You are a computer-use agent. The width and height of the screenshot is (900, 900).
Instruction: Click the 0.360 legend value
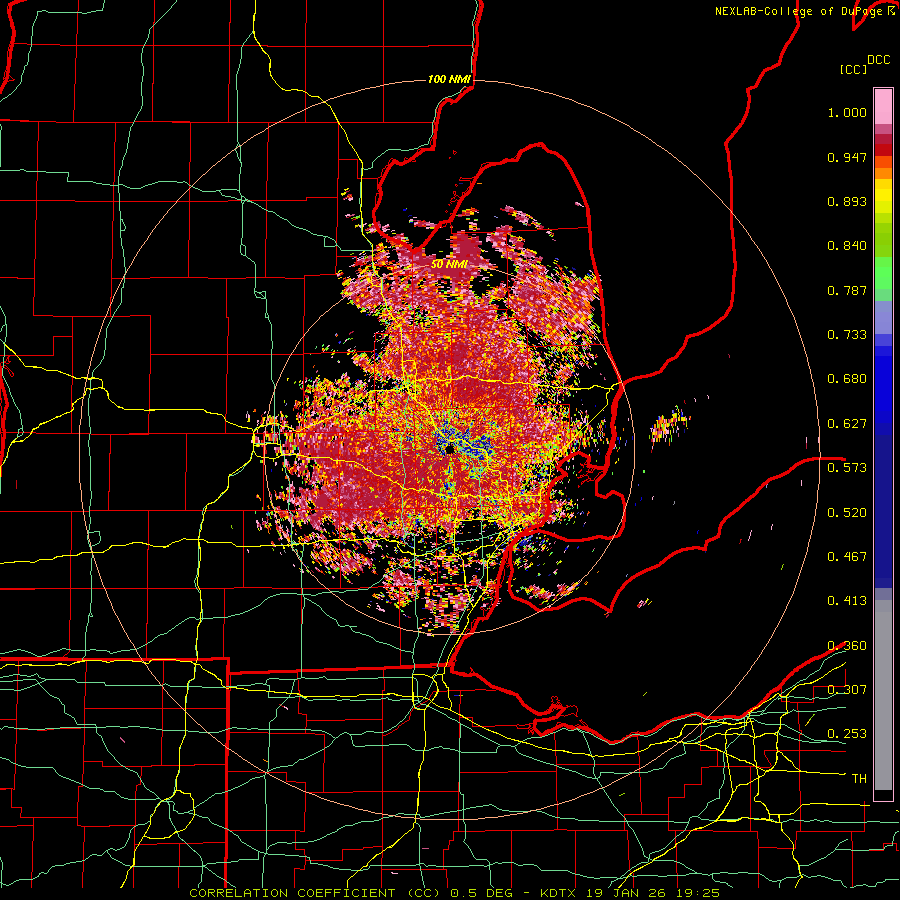coord(847,646)
